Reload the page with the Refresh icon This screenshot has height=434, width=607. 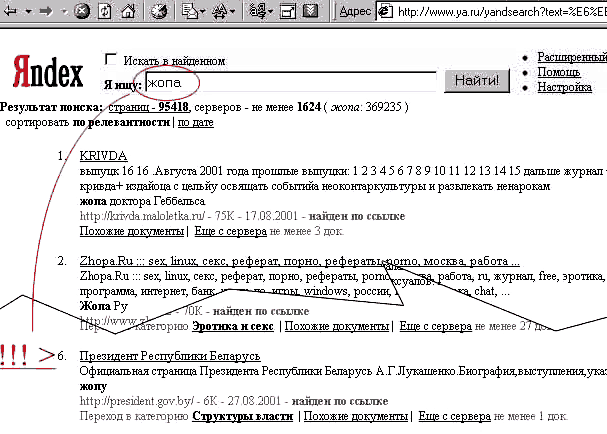coord(104,10)
